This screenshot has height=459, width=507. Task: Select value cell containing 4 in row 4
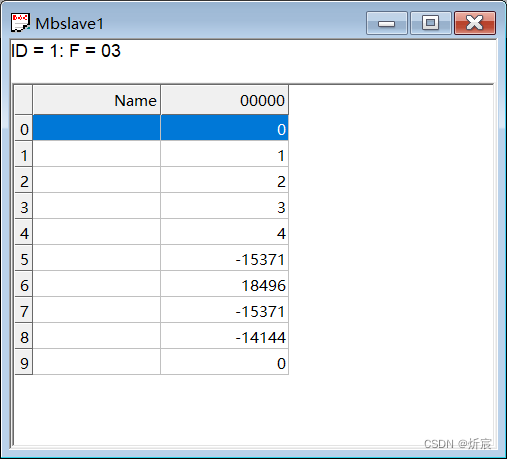click(x=224, y=232)
